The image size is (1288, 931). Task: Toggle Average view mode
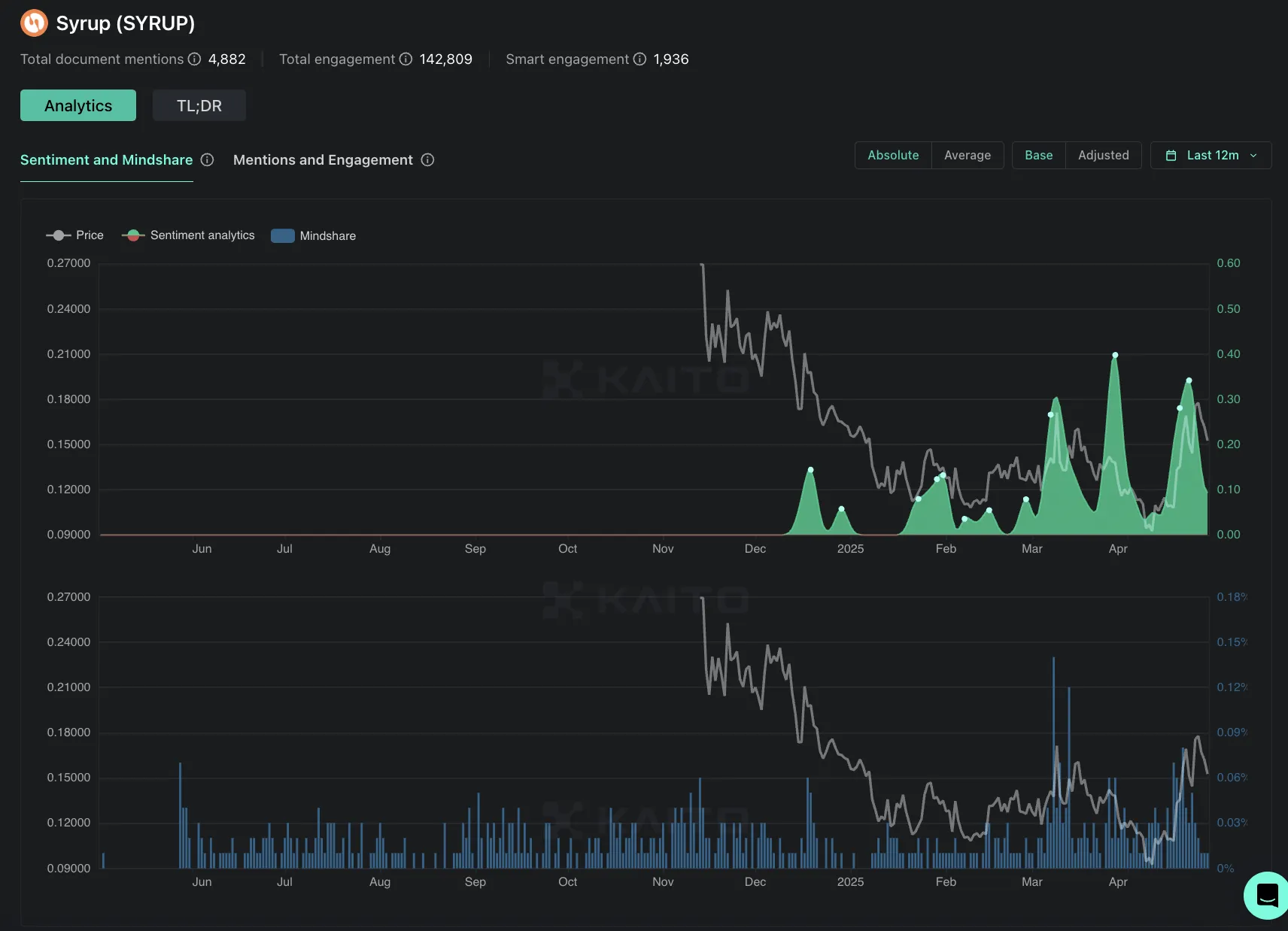point(968,155)
